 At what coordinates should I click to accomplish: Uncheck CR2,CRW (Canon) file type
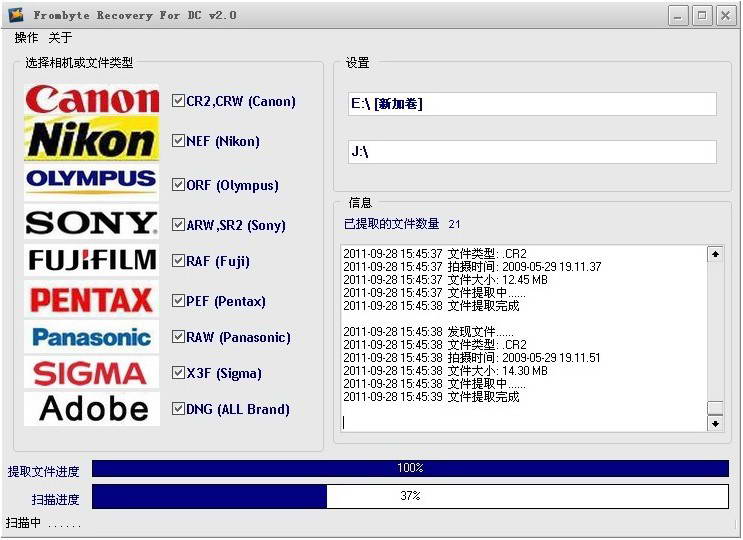tap(178, 100)
